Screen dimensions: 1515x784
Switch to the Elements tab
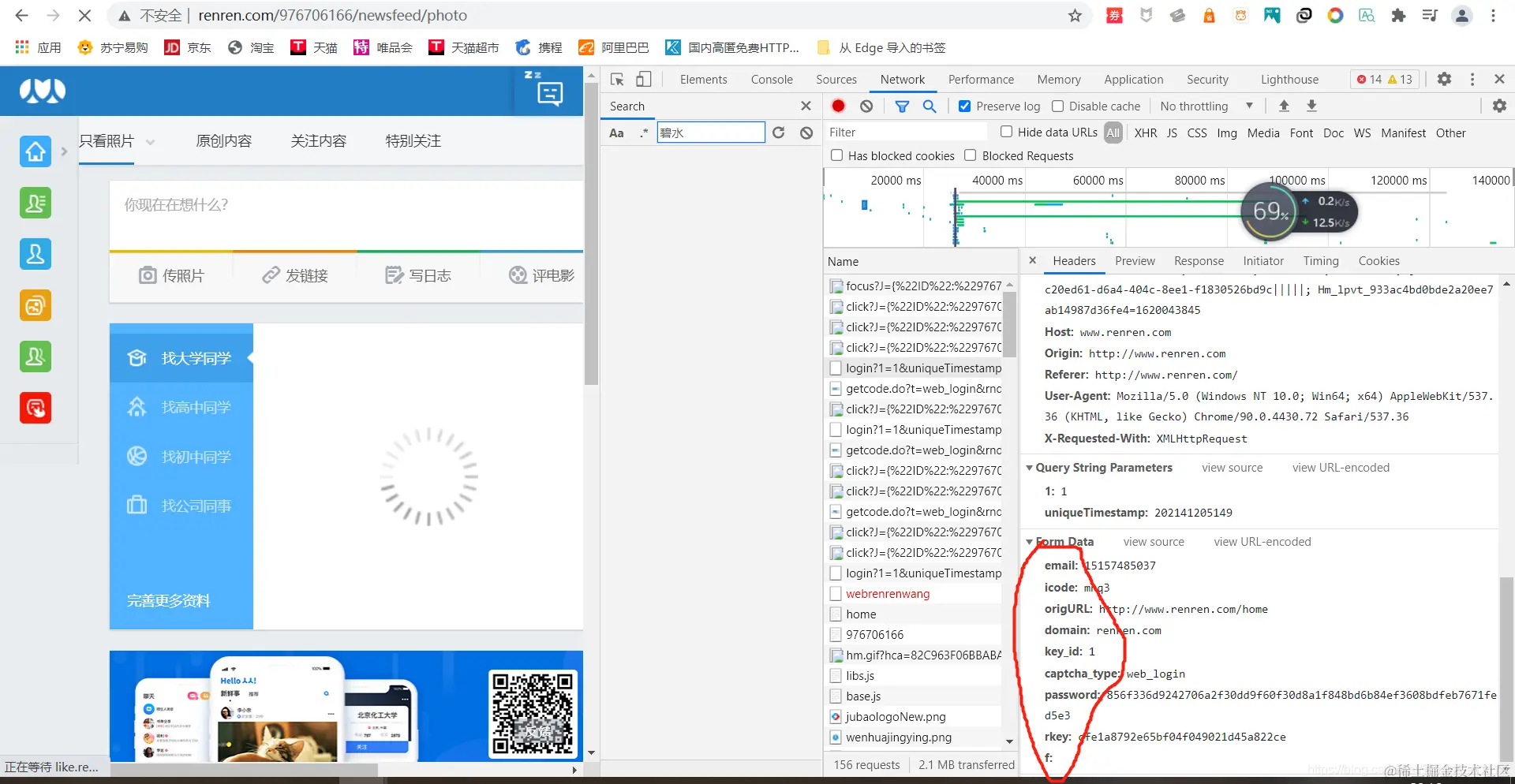pyautogui.click(x=703, y=79)
